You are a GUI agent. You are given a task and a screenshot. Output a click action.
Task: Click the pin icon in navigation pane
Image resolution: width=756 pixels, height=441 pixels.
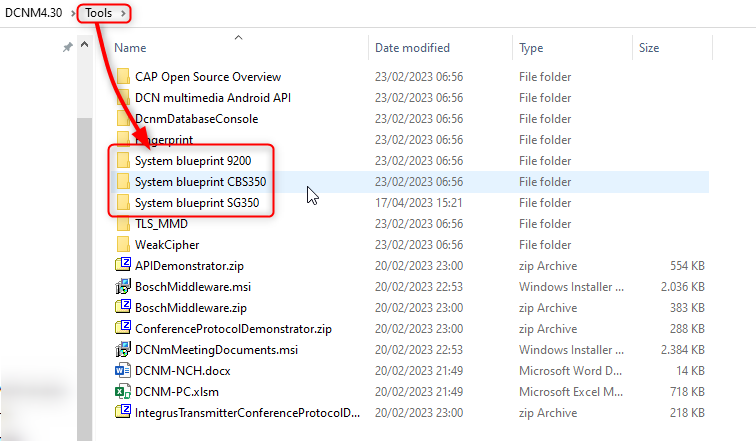pyautogui.click(x=68, y=47)
